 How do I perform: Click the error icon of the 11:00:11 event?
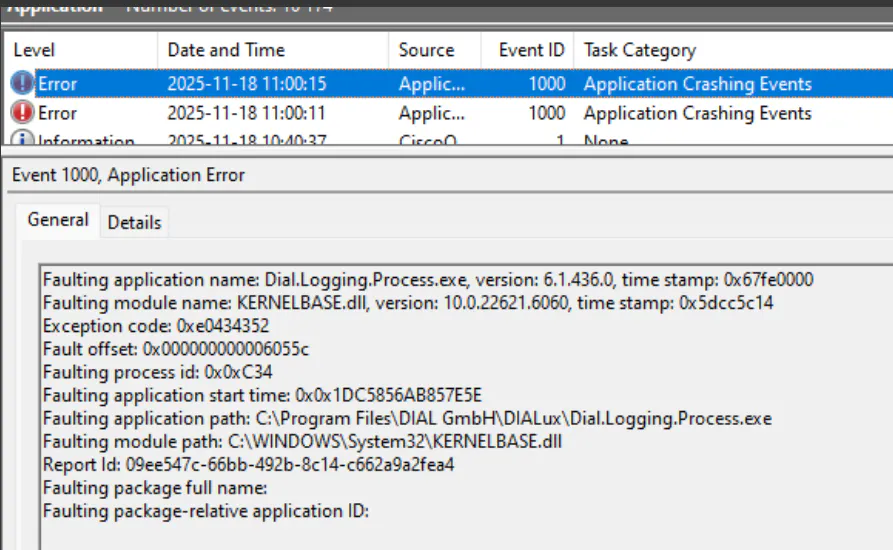click(22, 113)
